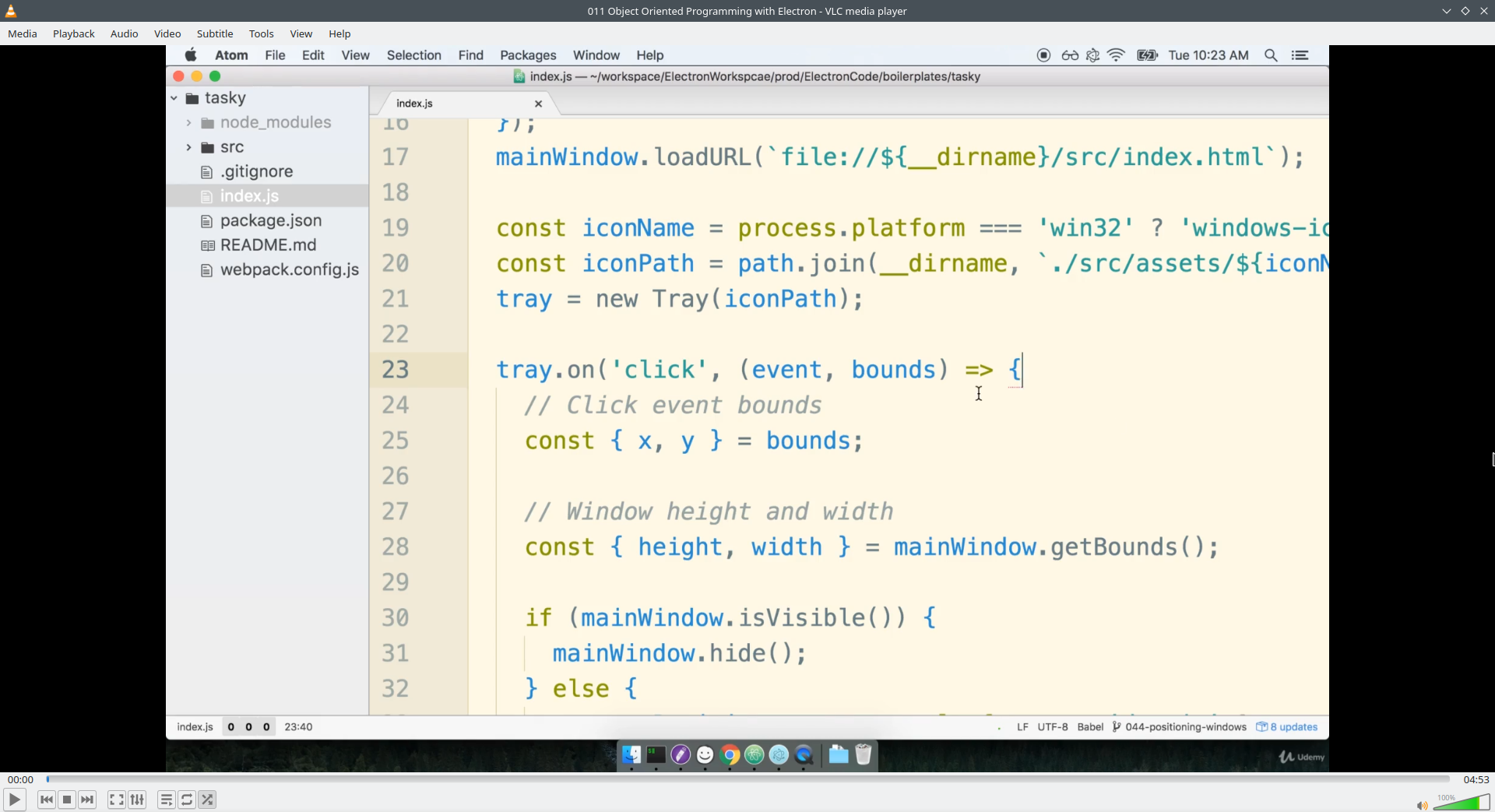The width and height of the screenshot is (1495, 812).
Task: Click the light blue atom dock icon
Action: [779, 754]
